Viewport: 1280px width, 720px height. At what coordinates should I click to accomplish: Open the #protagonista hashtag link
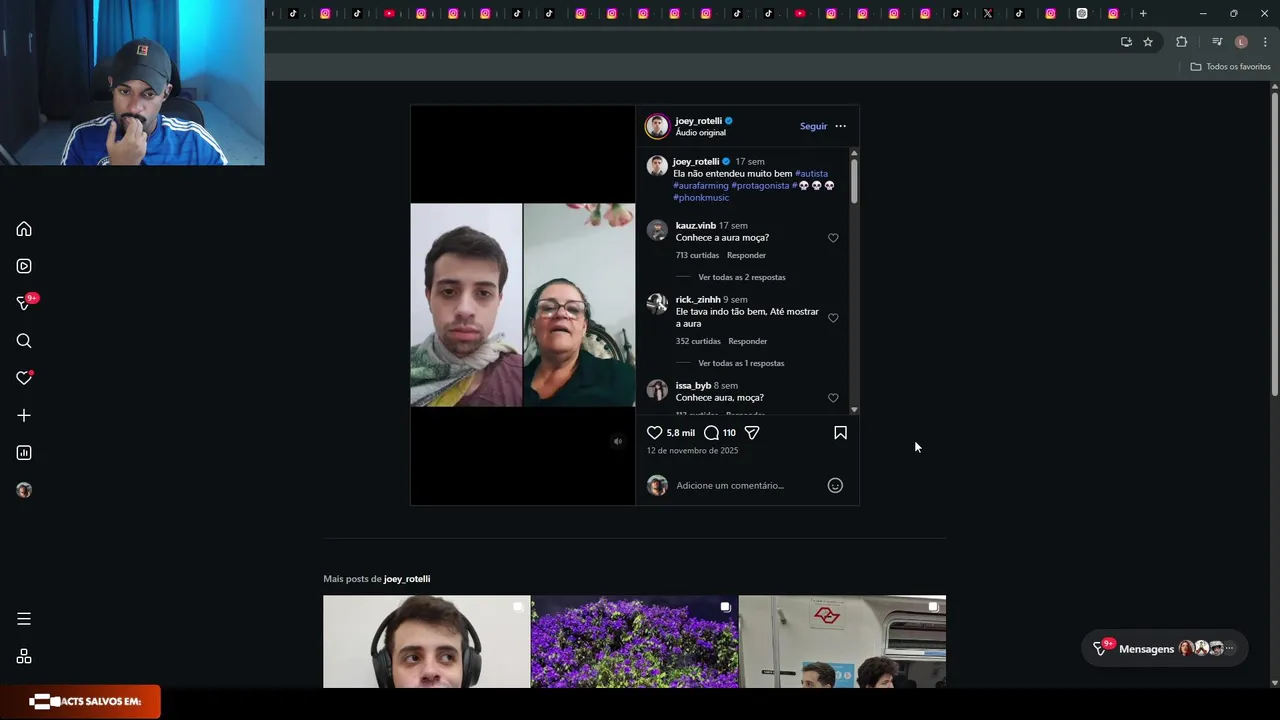(760, 185)
